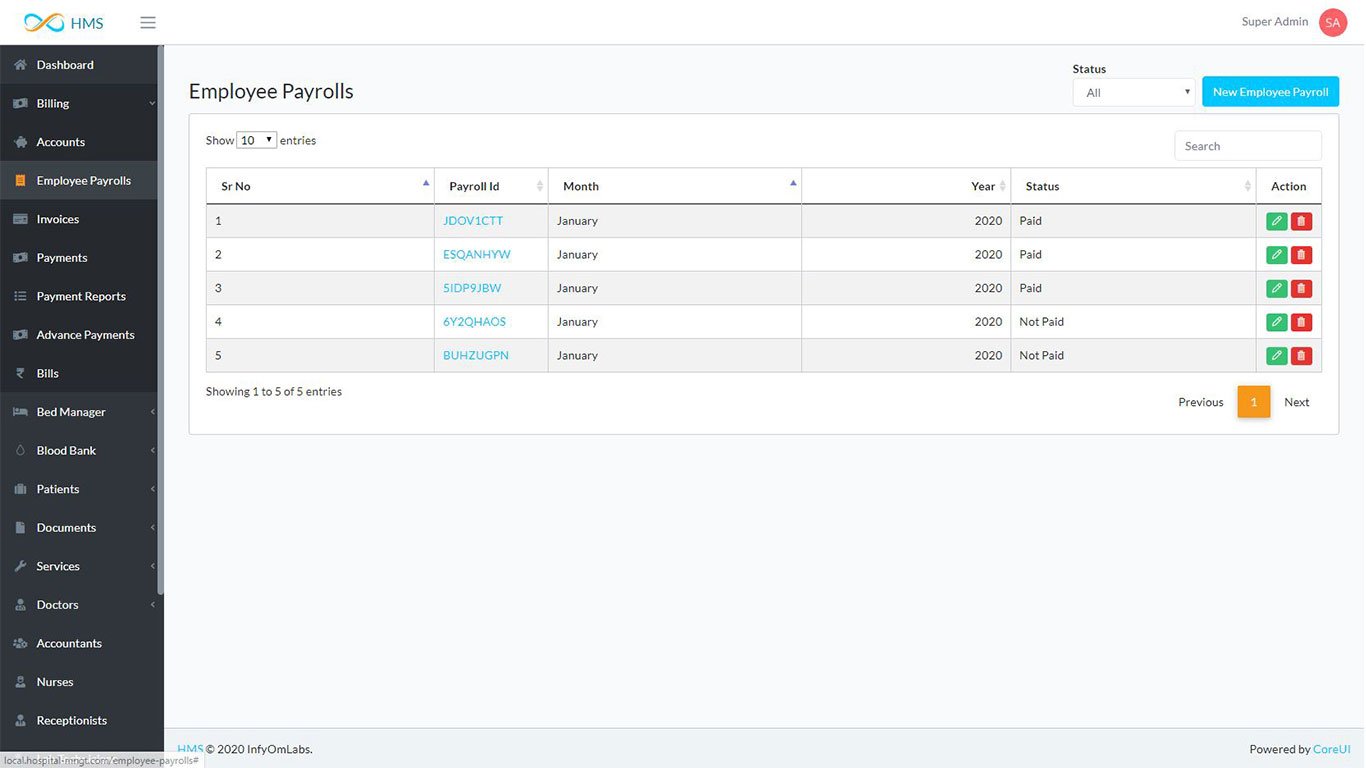
Task: Click the HMS logo in header
Action: point(64,22)
